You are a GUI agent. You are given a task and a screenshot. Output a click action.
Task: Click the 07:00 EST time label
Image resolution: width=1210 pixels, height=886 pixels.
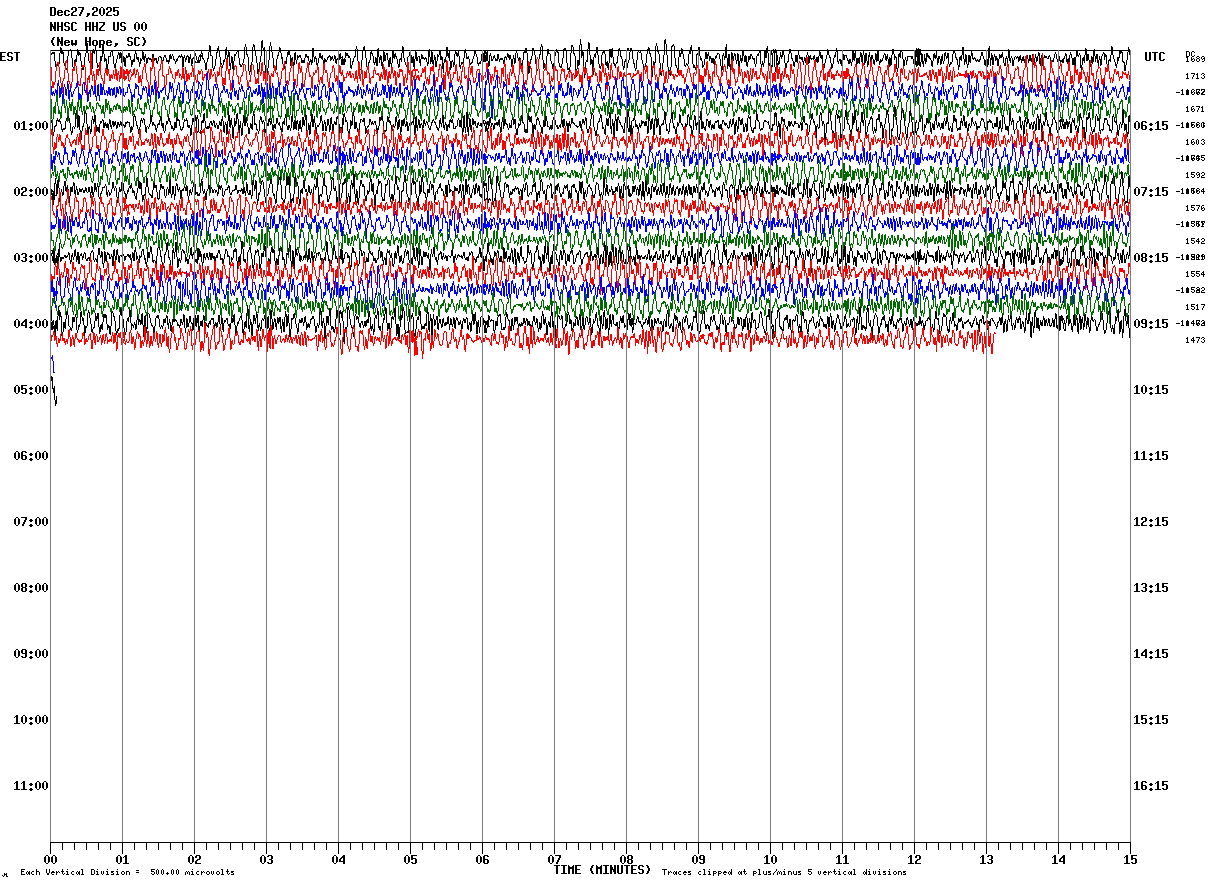[x=31, y=522]
